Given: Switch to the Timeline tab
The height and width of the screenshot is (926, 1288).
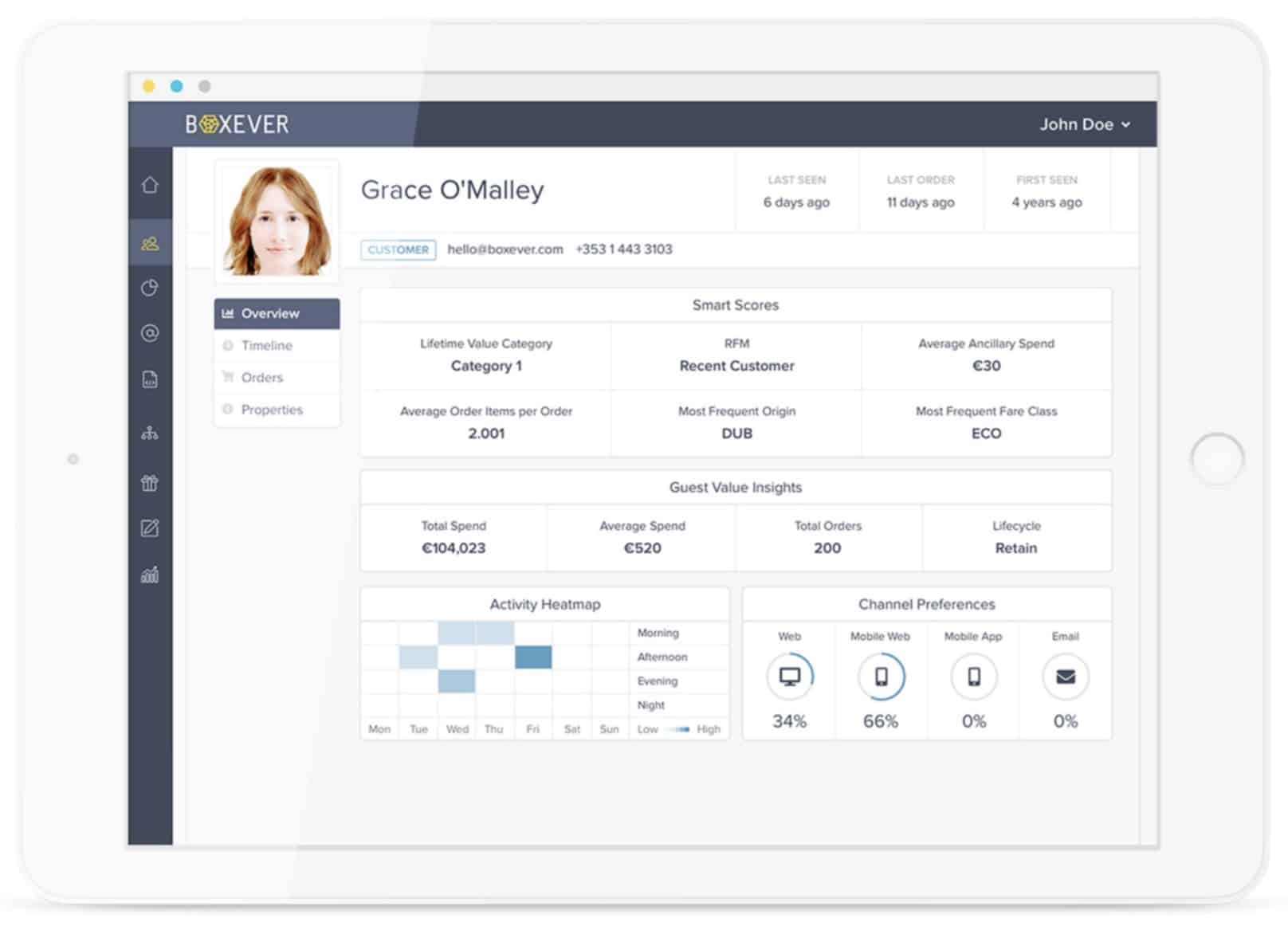Looking at the screenshot, I should (277, 345).
